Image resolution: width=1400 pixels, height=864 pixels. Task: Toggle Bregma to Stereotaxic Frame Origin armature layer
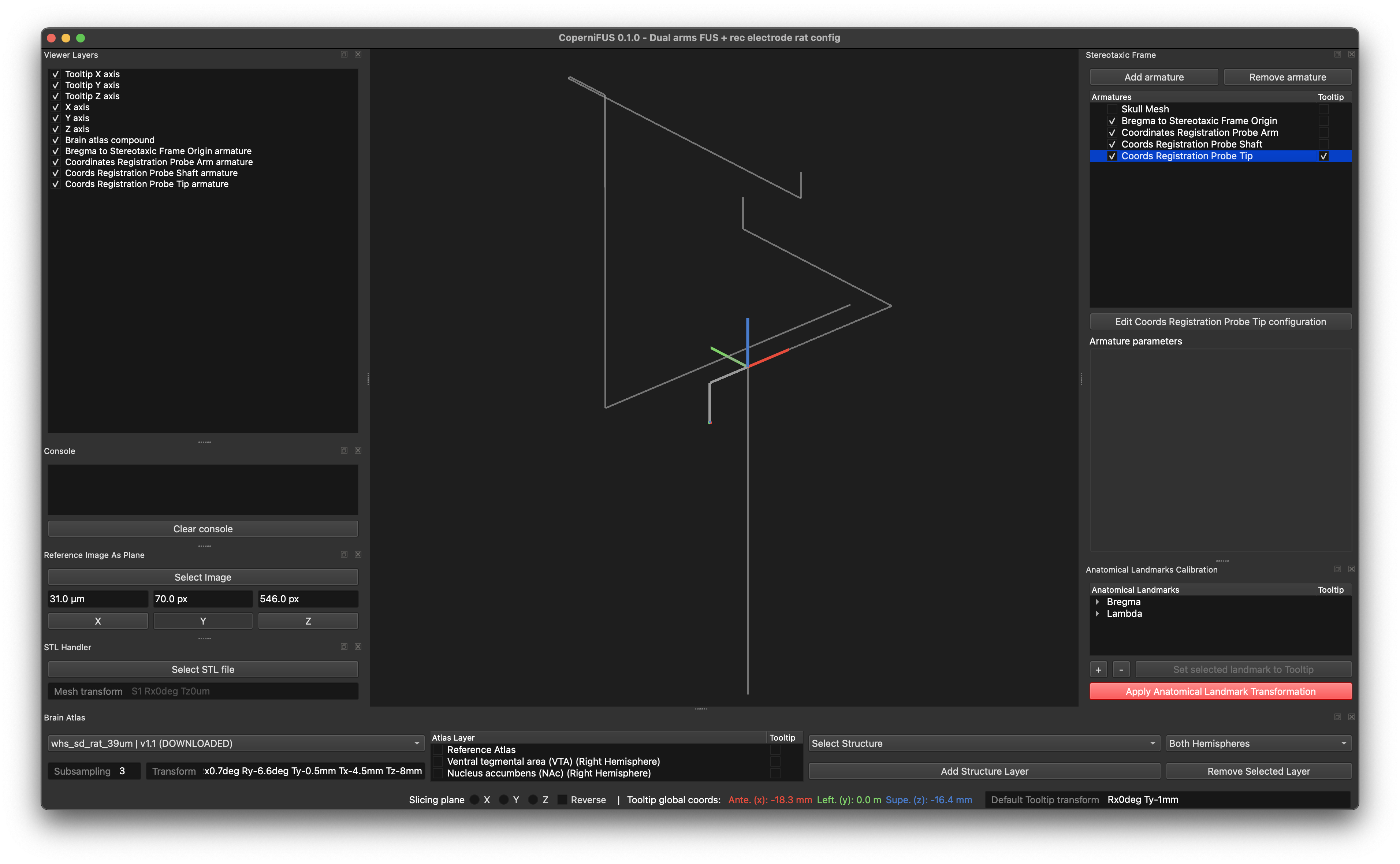point(55,151)
